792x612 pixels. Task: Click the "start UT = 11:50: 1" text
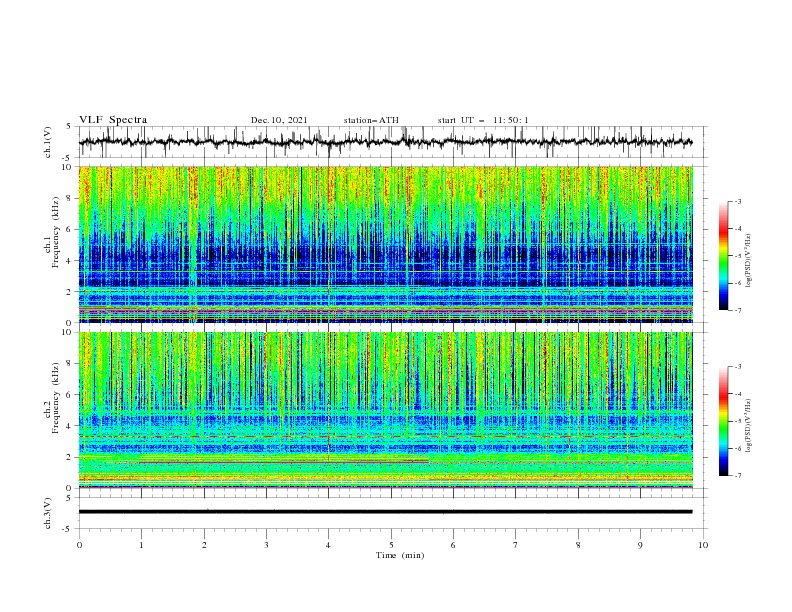click(x=483, y=120)
